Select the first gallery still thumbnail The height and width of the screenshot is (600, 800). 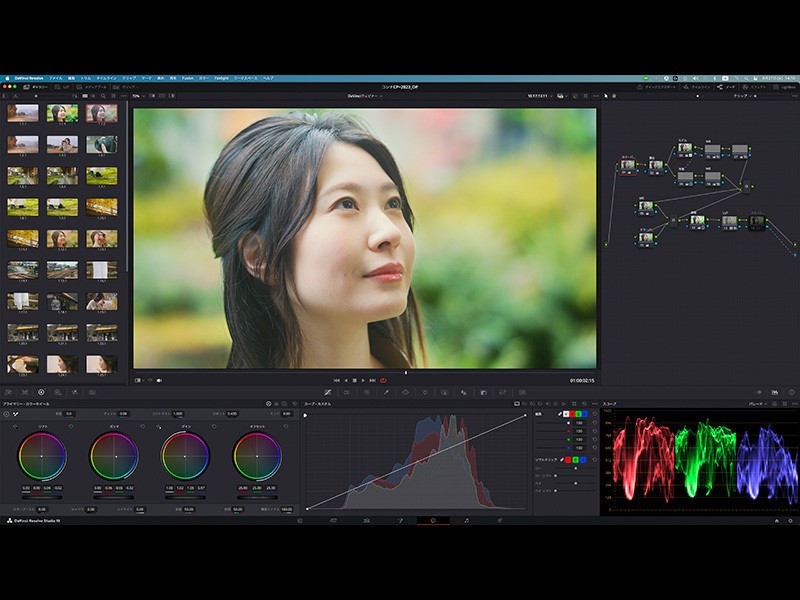point(23,113)
